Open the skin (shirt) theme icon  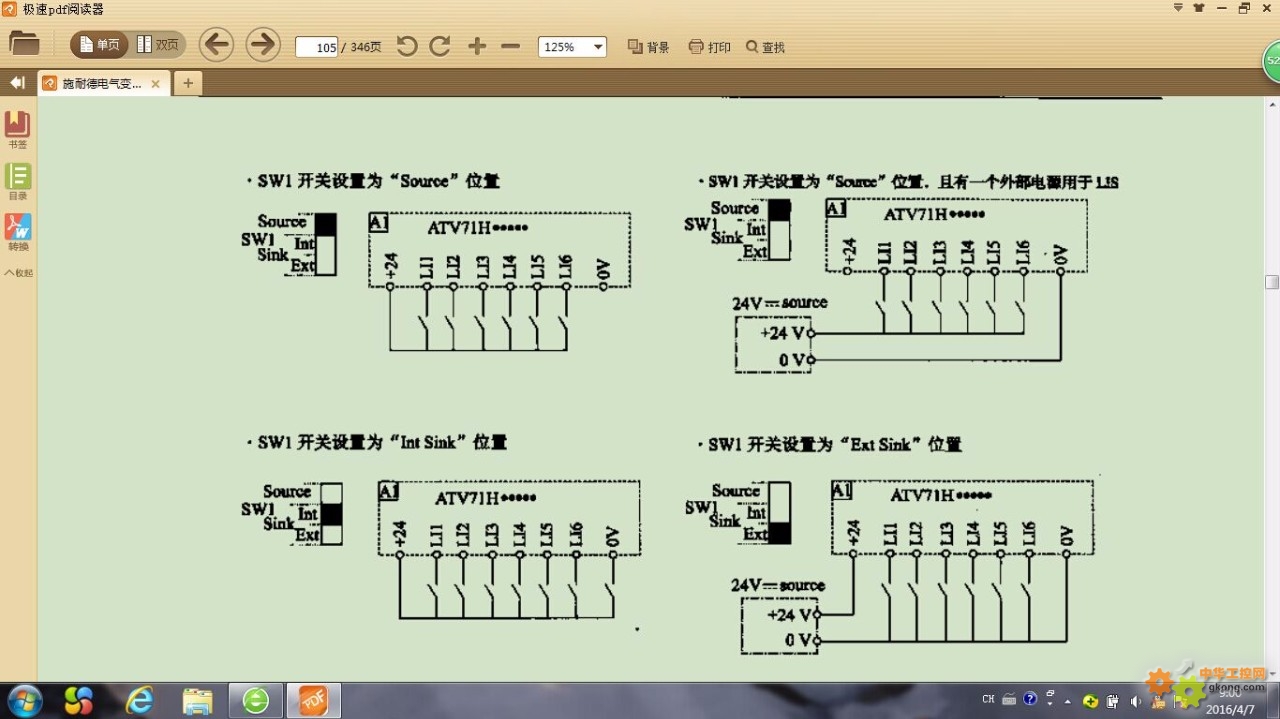[1200, 7]
